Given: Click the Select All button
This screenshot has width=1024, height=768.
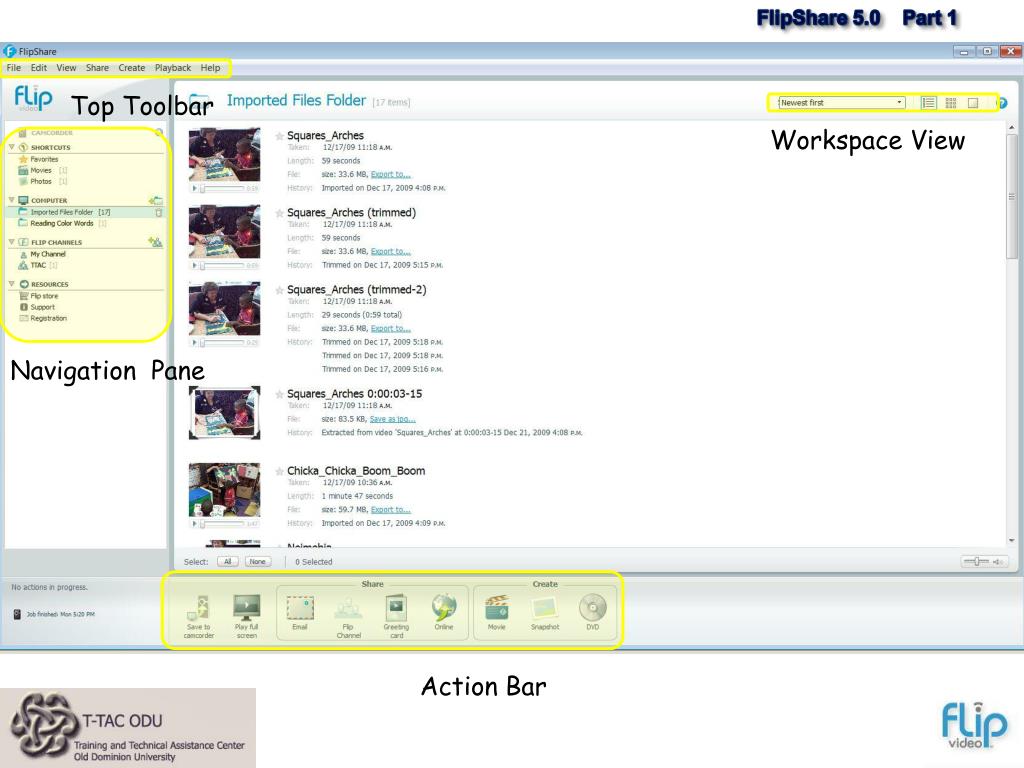Looking at the screenshot, I should [x=227, y=562].
